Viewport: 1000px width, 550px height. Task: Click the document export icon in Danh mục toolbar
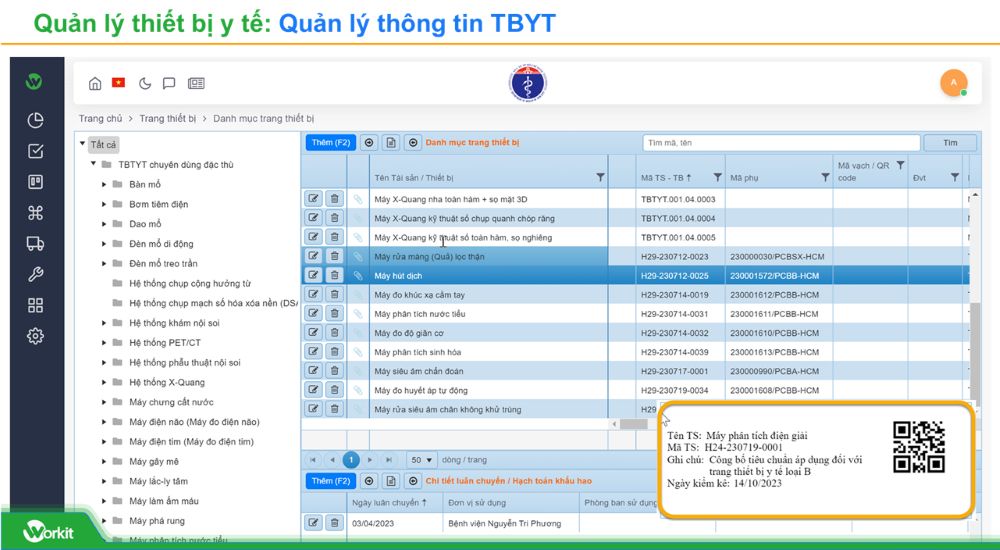point(391,142)
